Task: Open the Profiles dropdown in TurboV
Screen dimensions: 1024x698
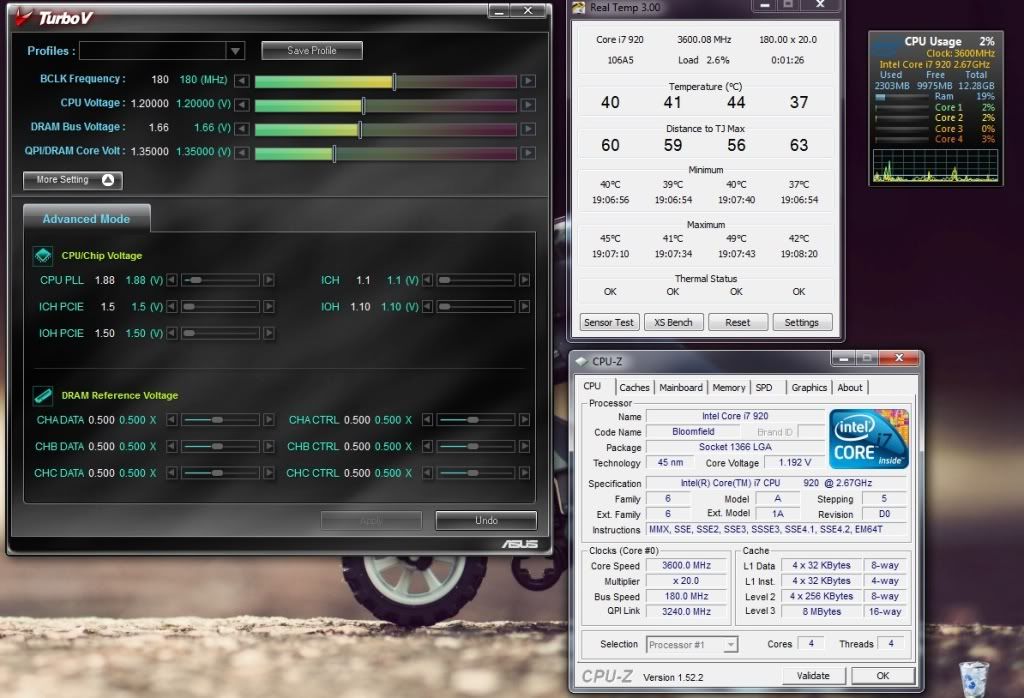Action: [235, 50]
